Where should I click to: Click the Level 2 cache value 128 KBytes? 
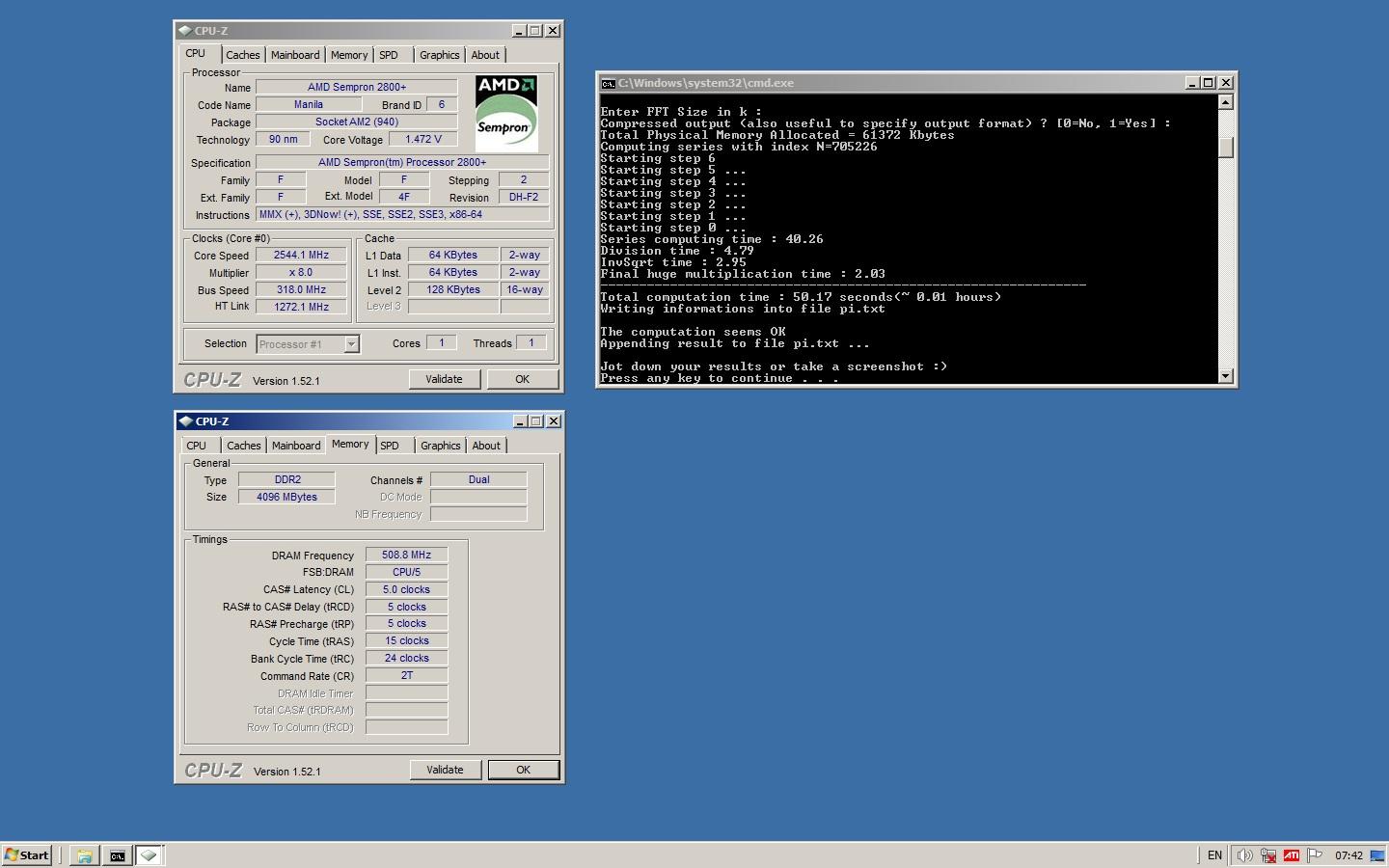(x=453, y=289)
